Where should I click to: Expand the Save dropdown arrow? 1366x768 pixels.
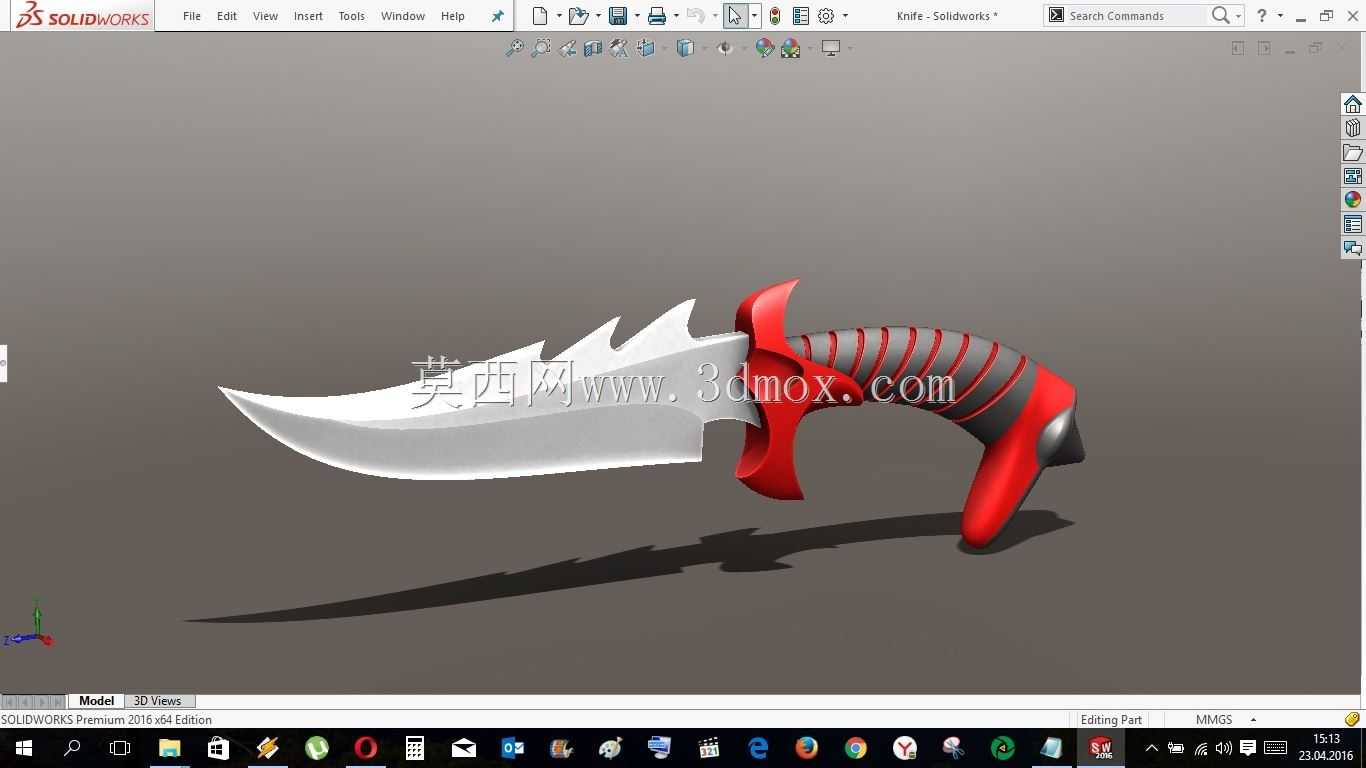pyautogui.click(x=637, y=16)
